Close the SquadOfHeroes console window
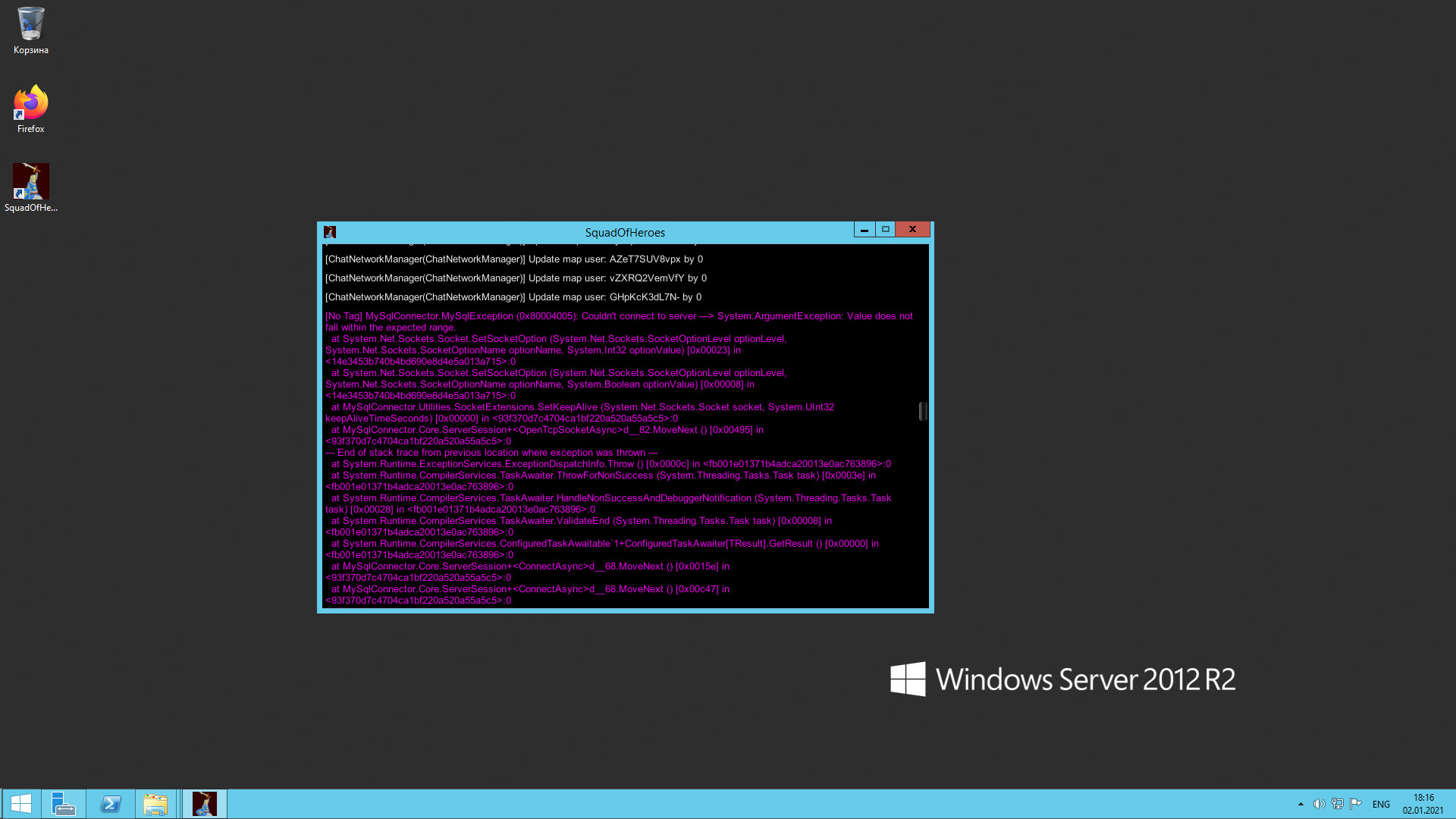1456x819 pixels. pyautogui.click(x=912, y=229)
